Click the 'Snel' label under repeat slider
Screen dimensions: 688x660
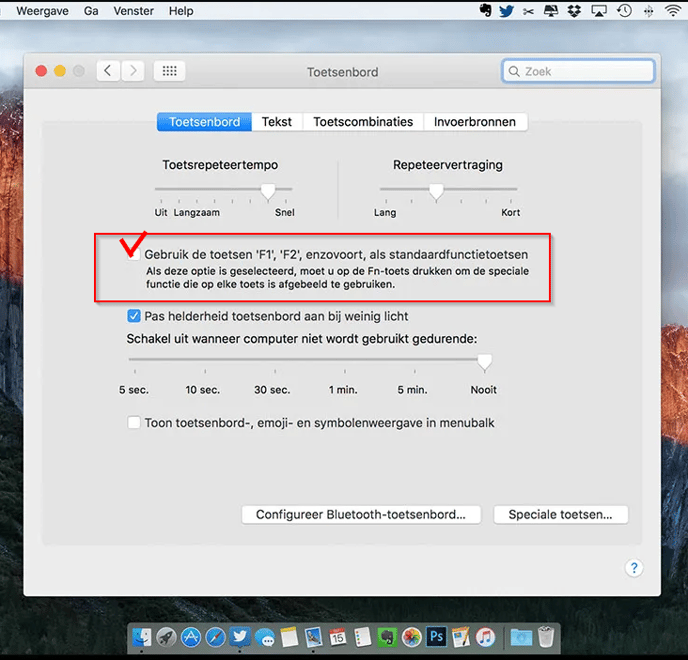pos(285,212)
